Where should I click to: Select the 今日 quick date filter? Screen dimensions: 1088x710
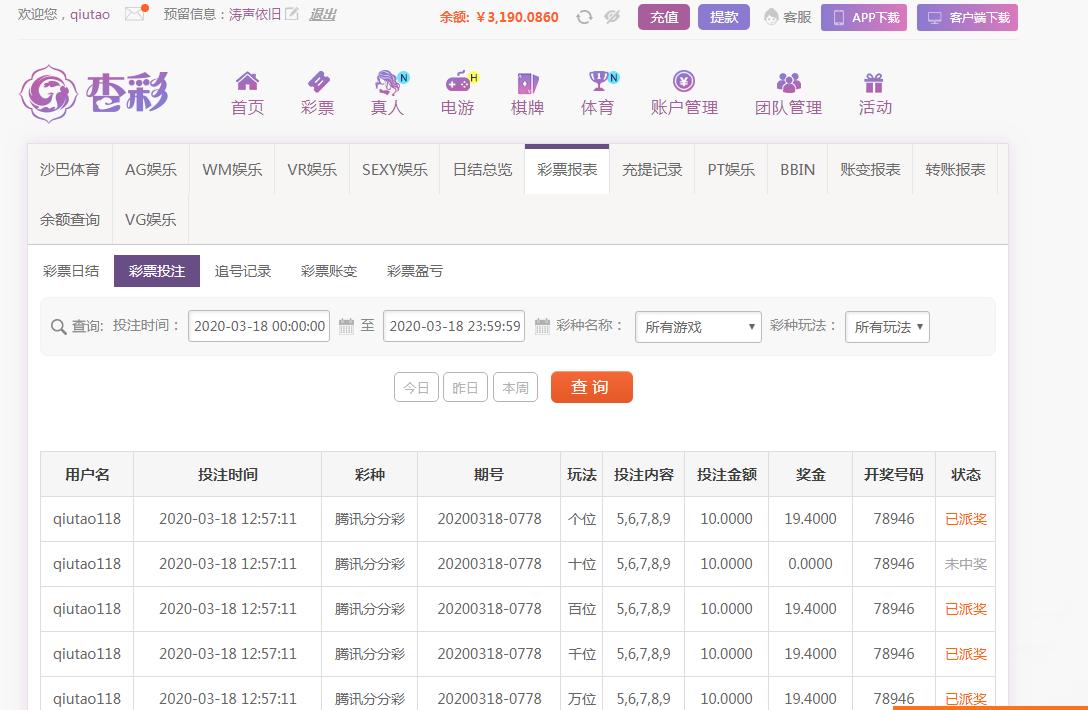click(x=416, y=388)
